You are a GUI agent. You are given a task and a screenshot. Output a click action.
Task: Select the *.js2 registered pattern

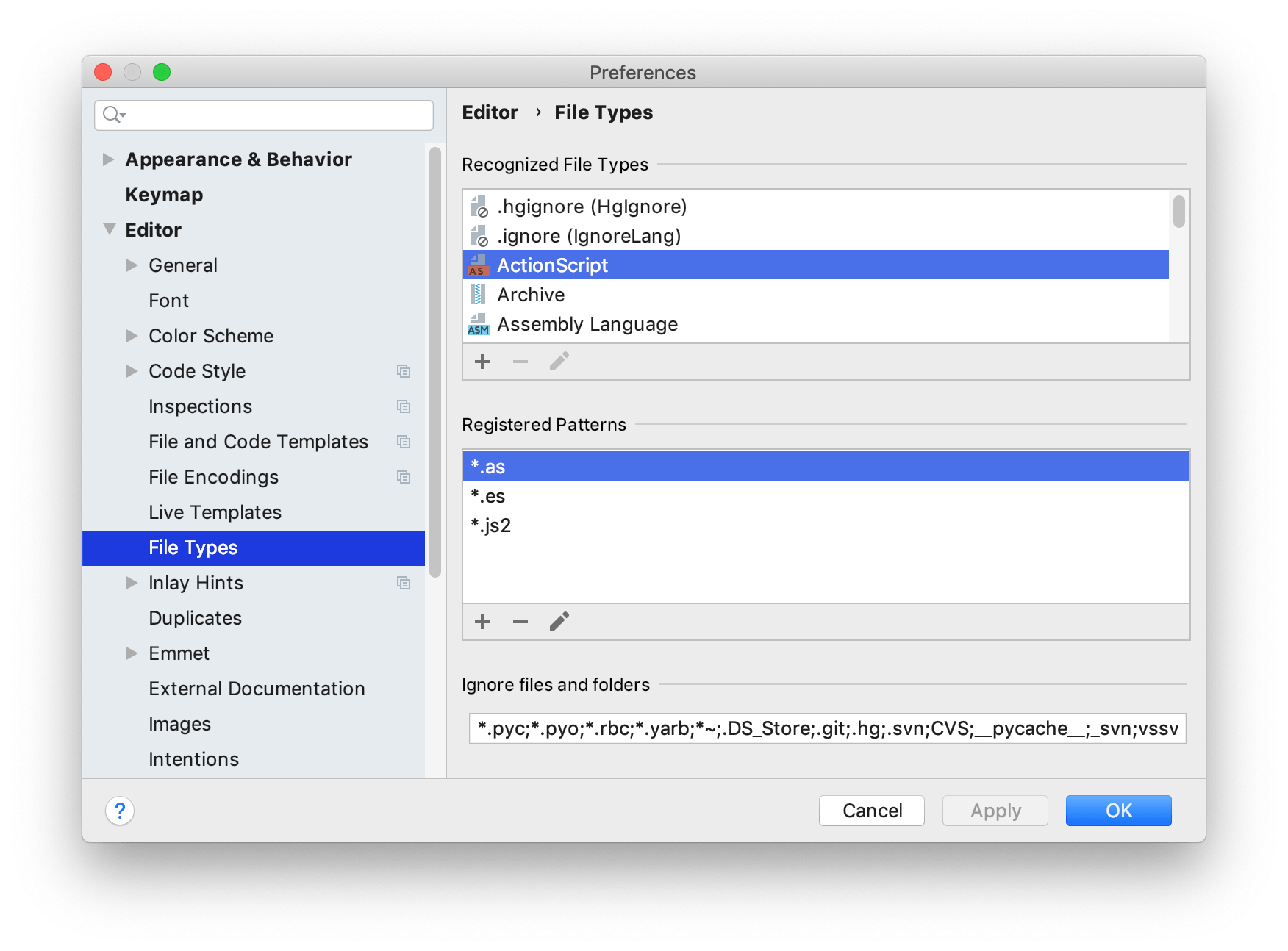pos(826,525)
